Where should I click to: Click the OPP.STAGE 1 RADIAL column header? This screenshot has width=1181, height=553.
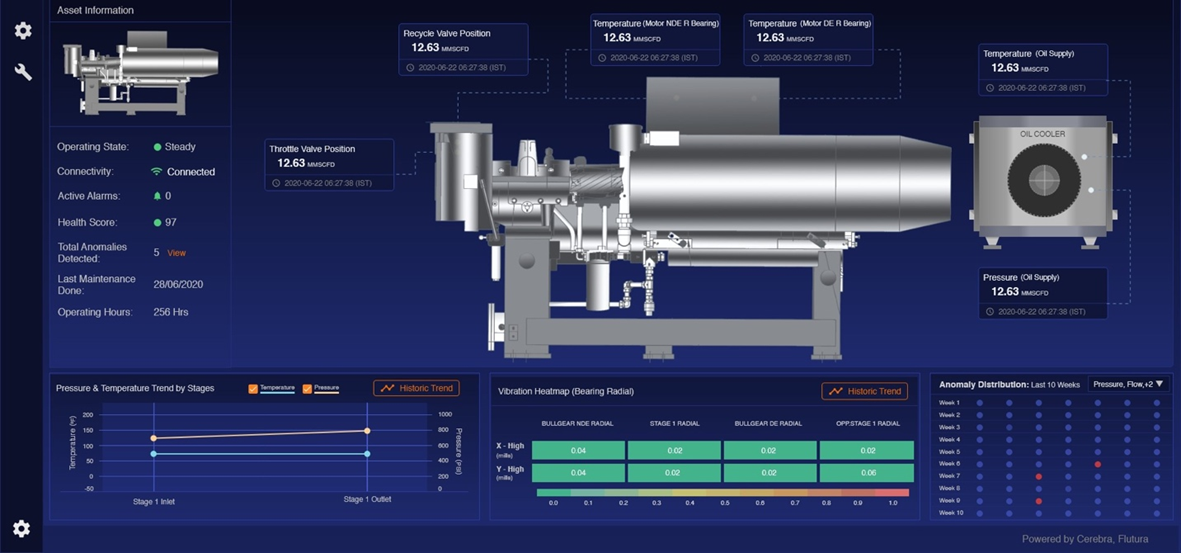(867, 423)
